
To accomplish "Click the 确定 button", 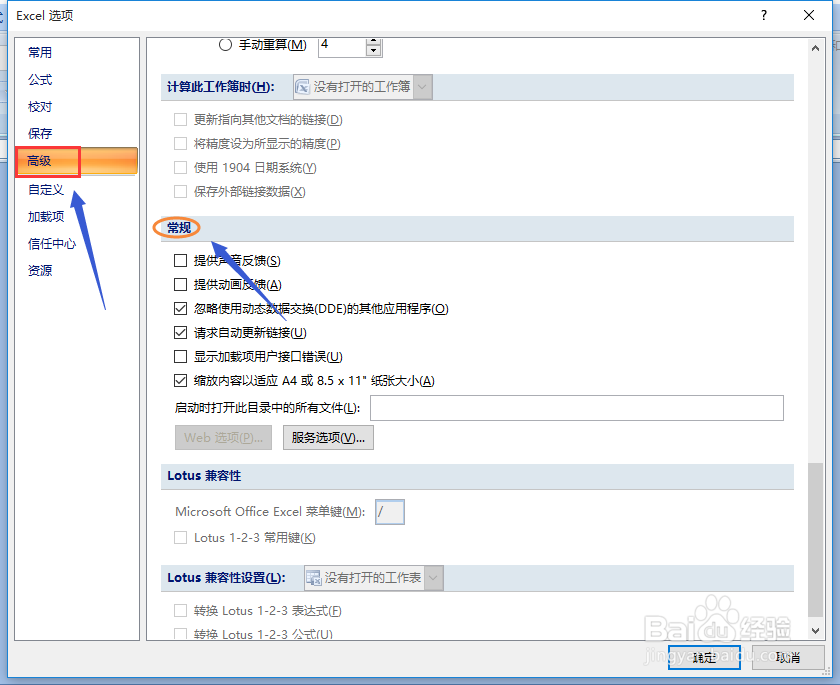I will tap(704, 657).
